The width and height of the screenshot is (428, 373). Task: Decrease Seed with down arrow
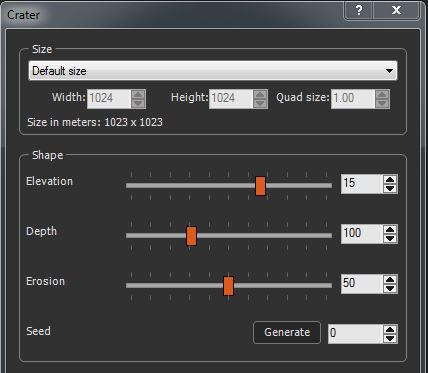pos(390,339)
